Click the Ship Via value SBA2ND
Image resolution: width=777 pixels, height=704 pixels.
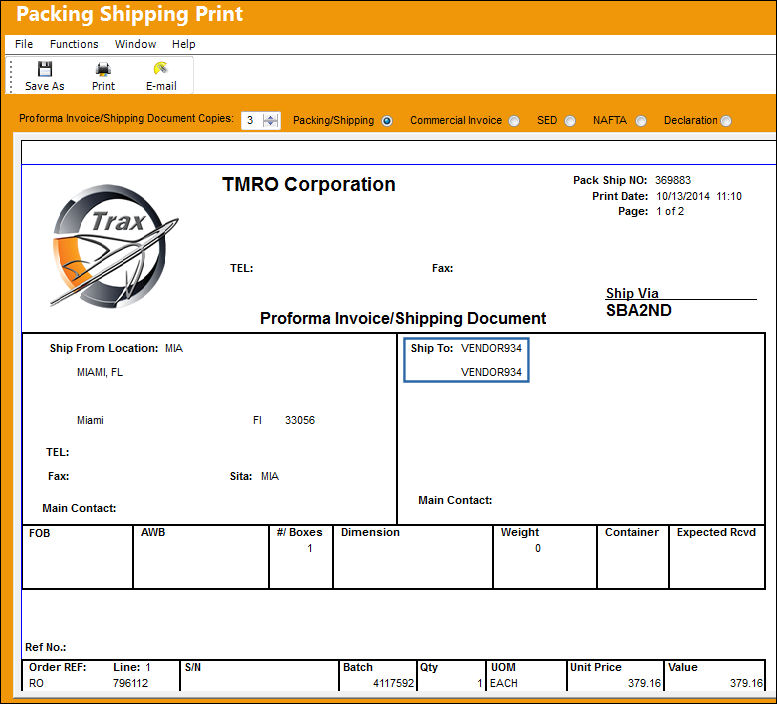[x=639, y=311]
